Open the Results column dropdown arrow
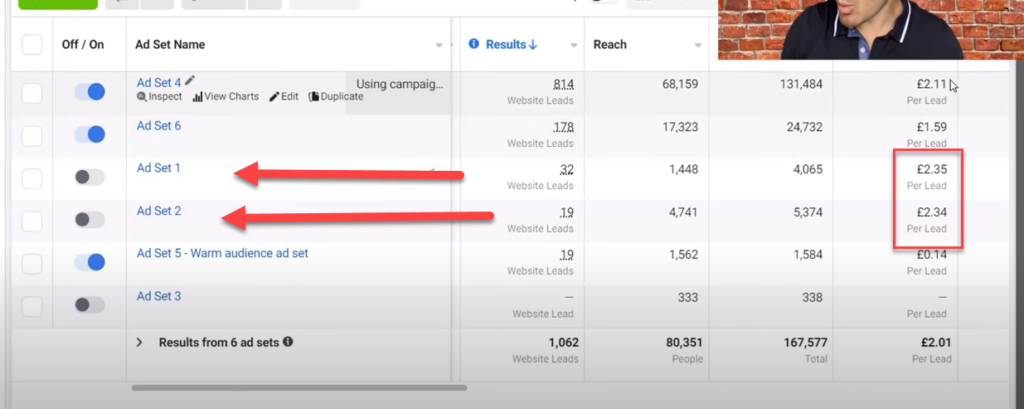Screen dimensions: 1024x409 click(x=574, y=46)
